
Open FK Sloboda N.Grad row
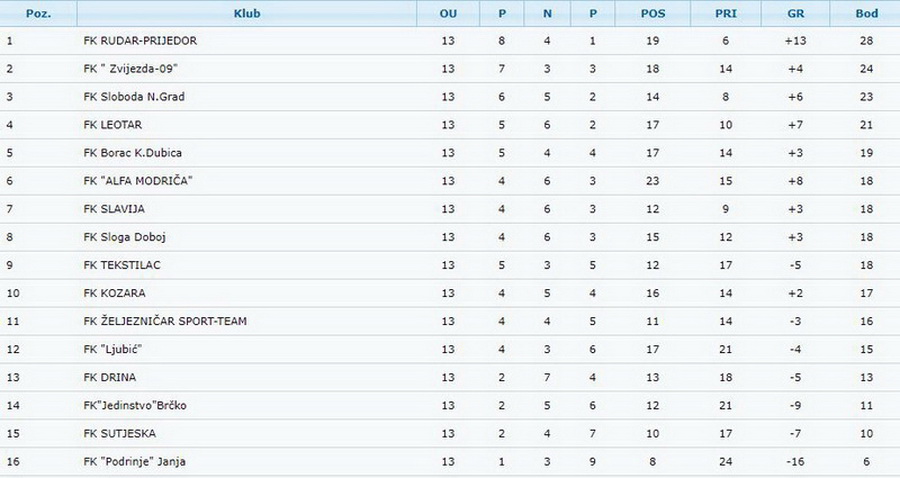(450, 97)
